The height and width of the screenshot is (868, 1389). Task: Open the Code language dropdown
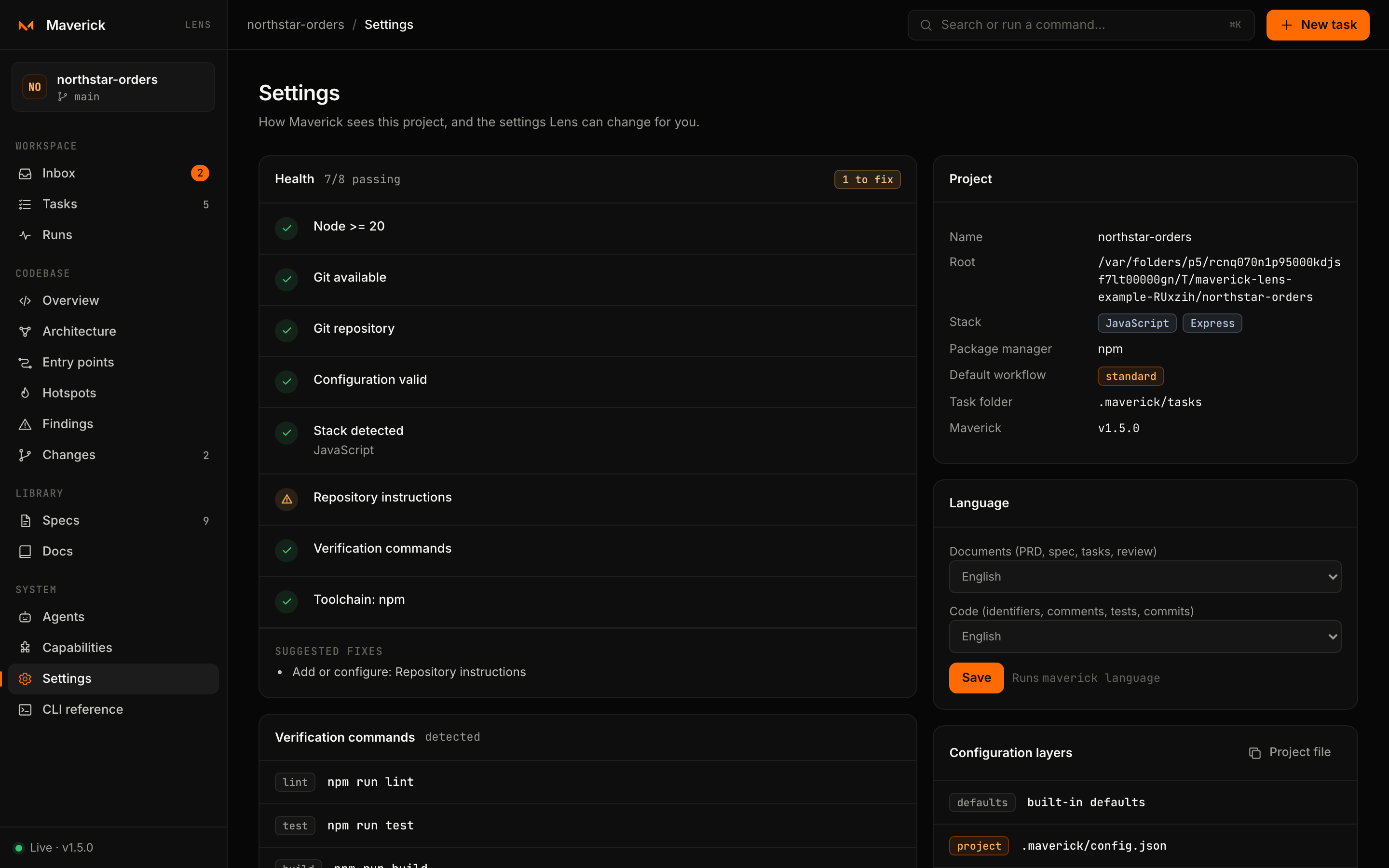point(1145,636)
